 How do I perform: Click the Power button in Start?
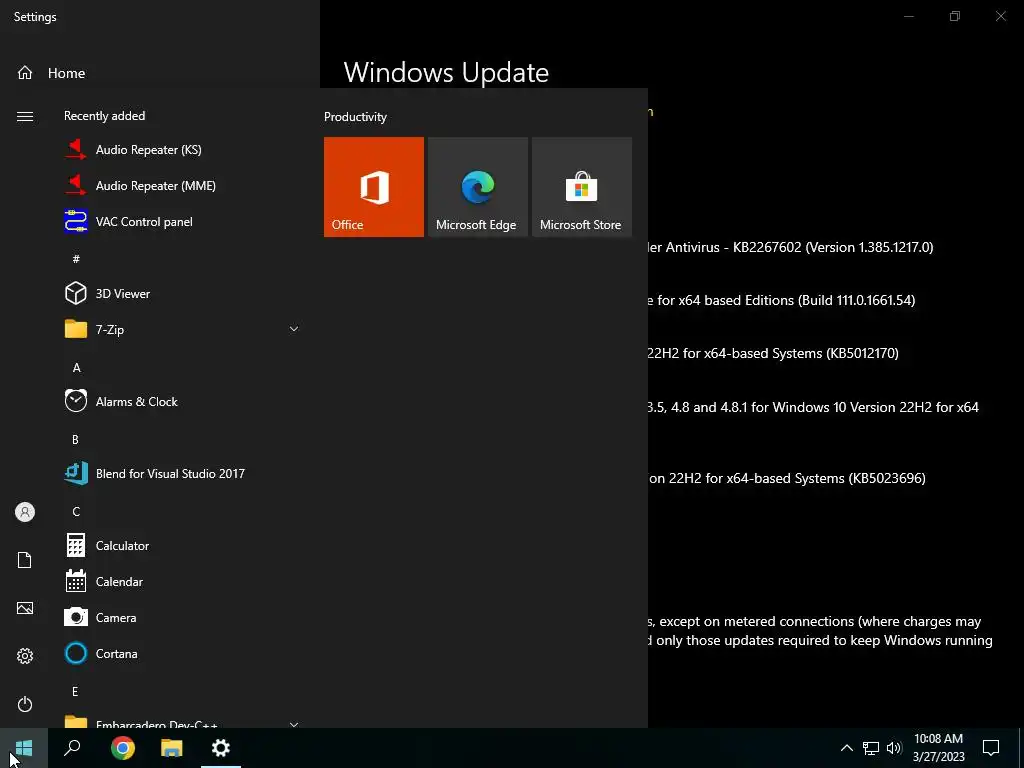25,704
